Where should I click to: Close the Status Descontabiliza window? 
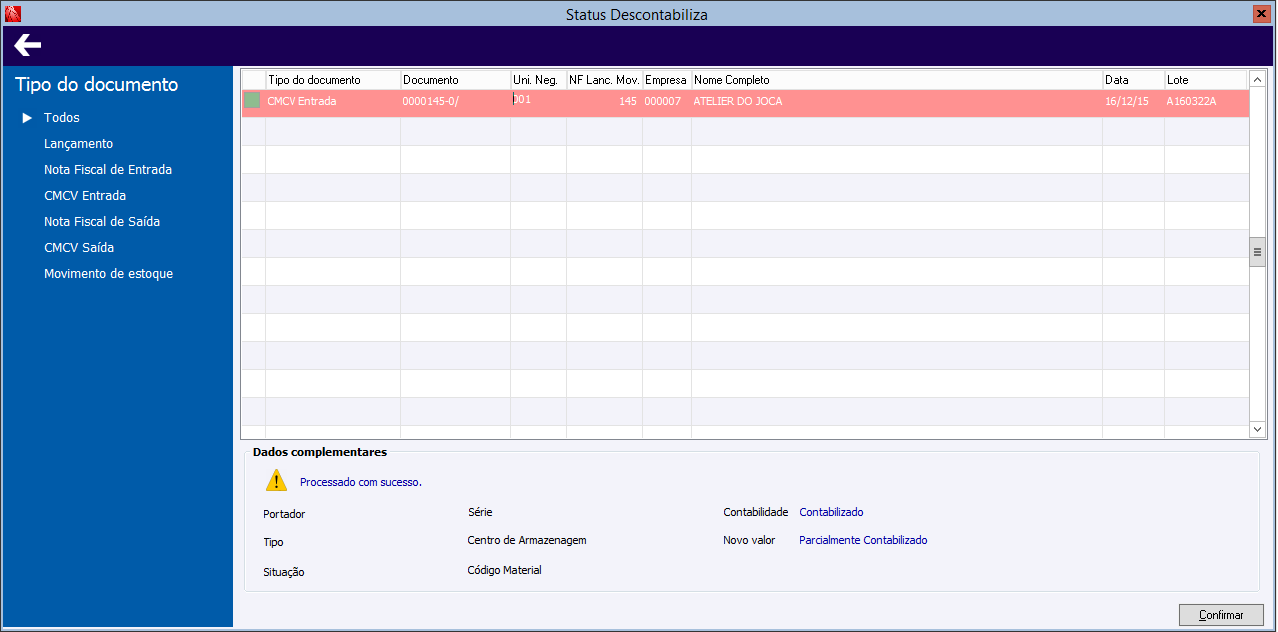(1260, 14)
